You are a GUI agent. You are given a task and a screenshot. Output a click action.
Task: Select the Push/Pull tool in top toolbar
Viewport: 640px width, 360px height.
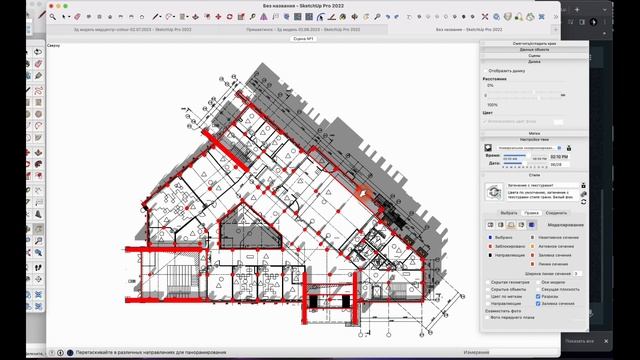tap(196, 17)
